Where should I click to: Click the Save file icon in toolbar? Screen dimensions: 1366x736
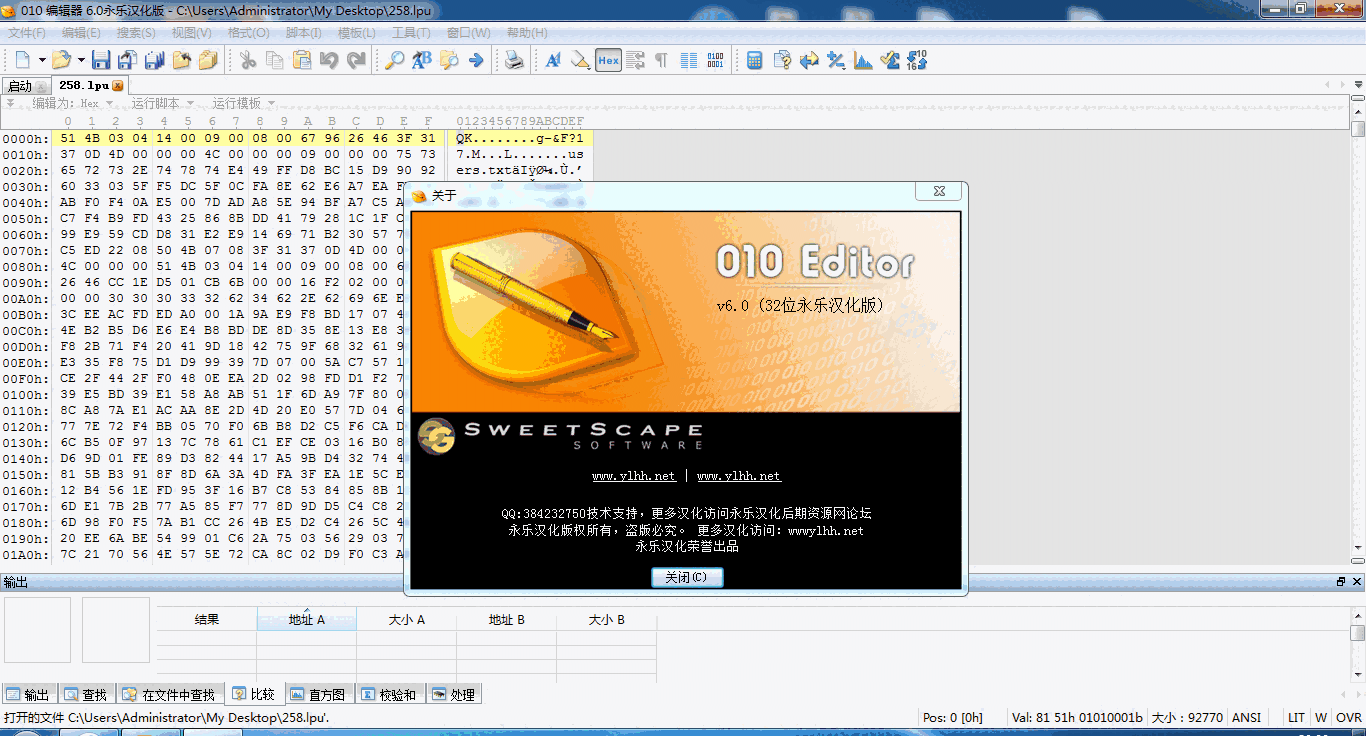click(x=101, y=60)
